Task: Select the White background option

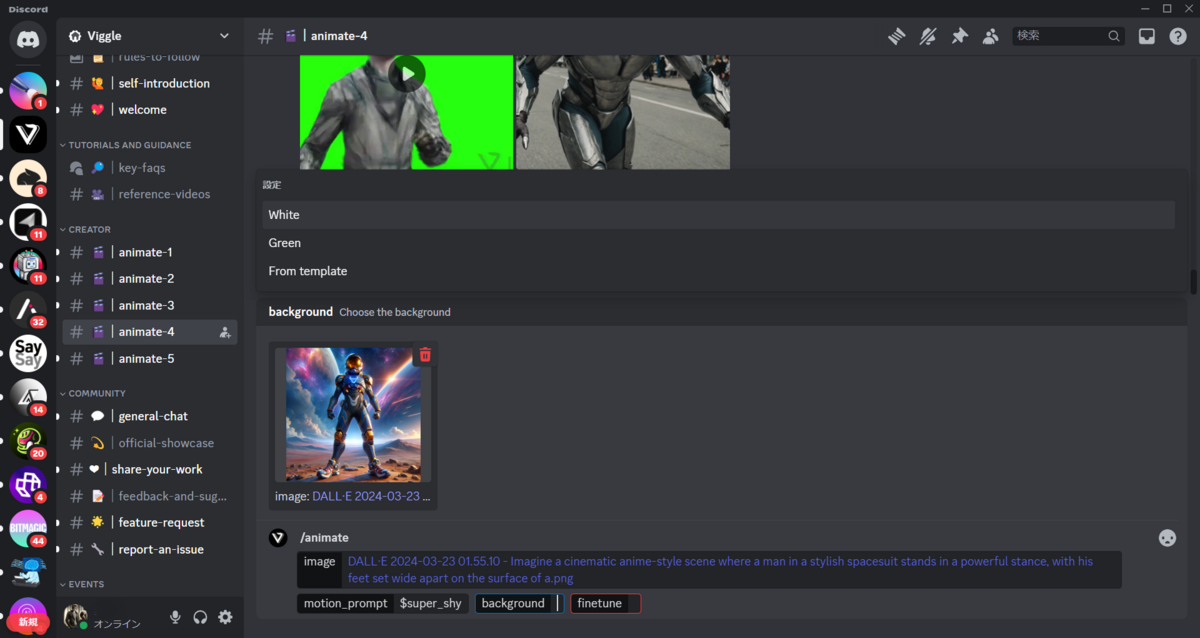Action: tap(719, 215)
